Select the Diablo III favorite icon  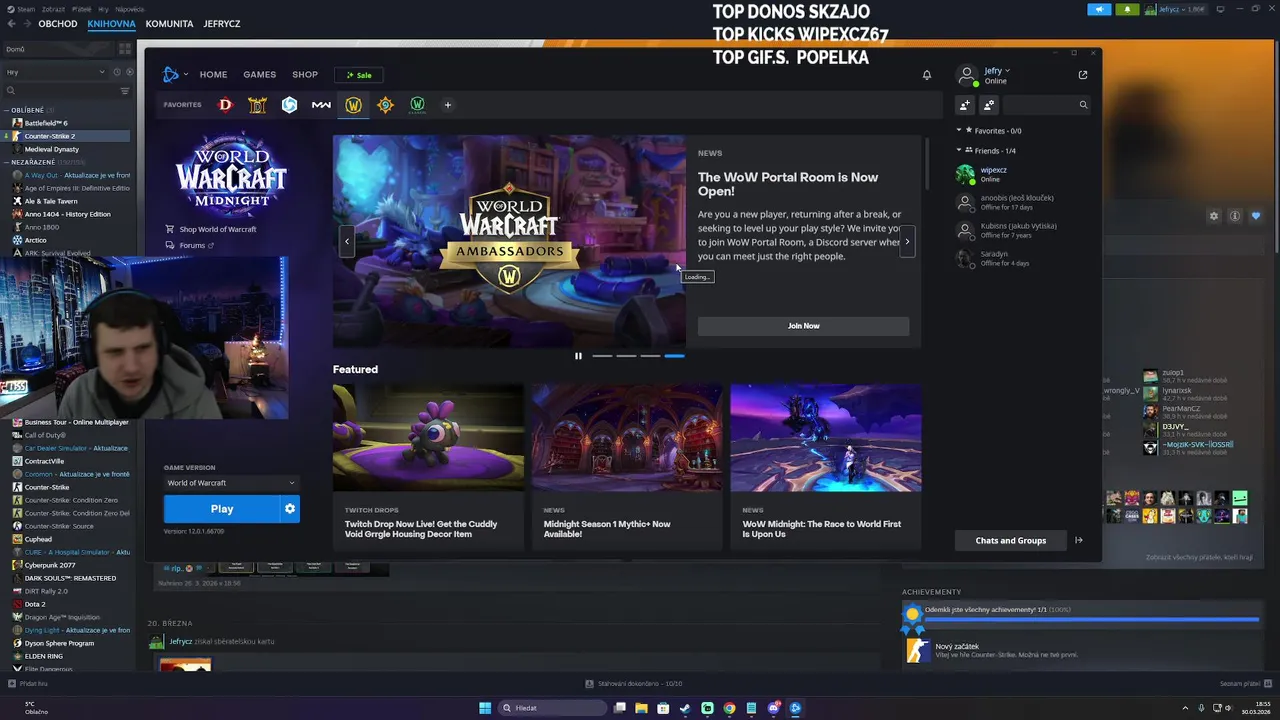coord(257,105)
